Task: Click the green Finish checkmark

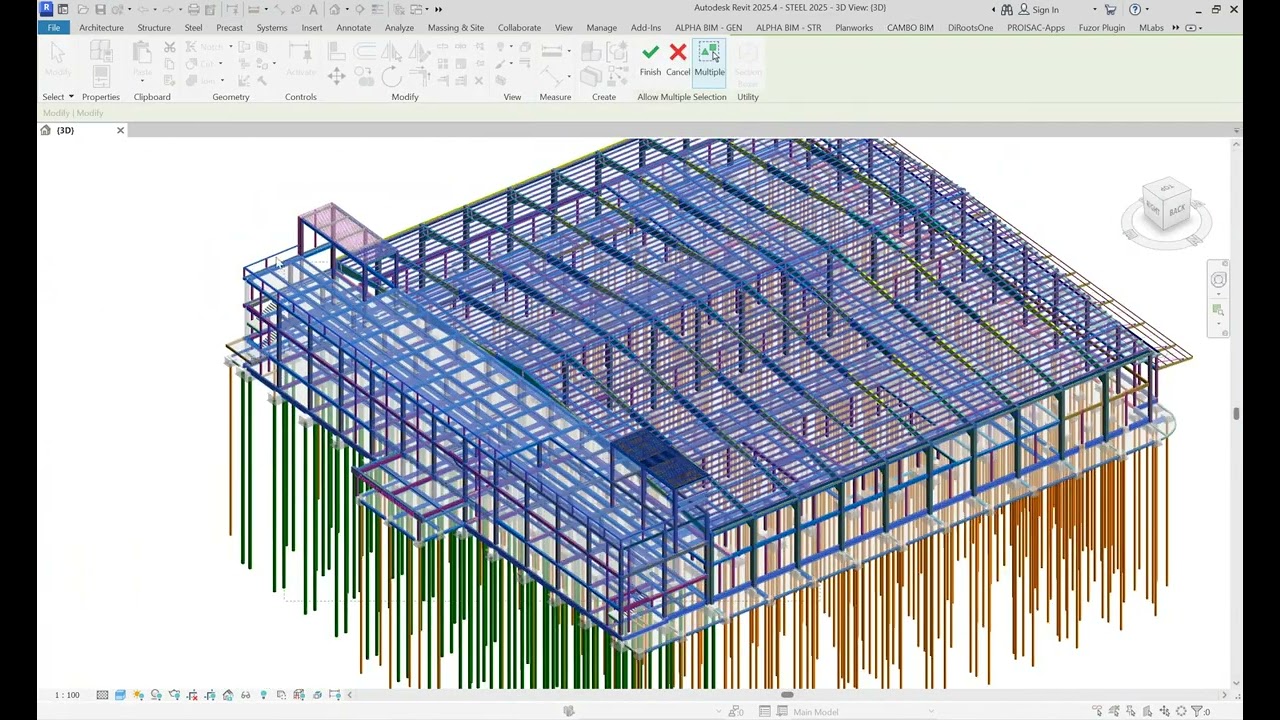Action: (x=650, y=52)
